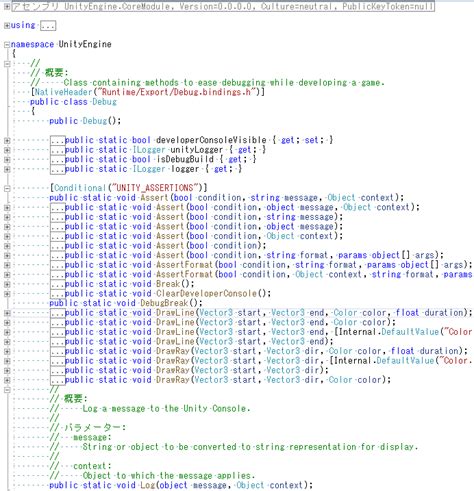Expand the collapsed using directives
This screenshot has width=474, height=491.
(7, 26)
